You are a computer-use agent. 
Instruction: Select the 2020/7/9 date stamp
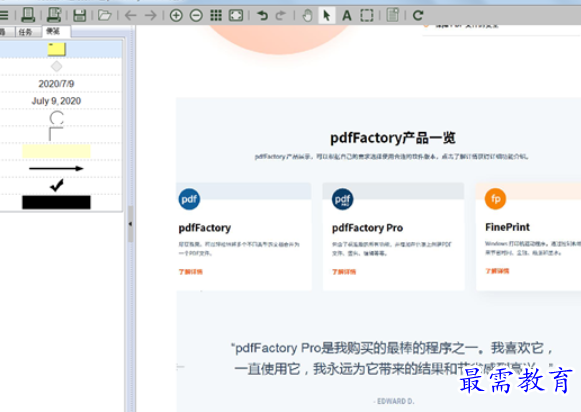pyautogui.click(x=56, y=84)
